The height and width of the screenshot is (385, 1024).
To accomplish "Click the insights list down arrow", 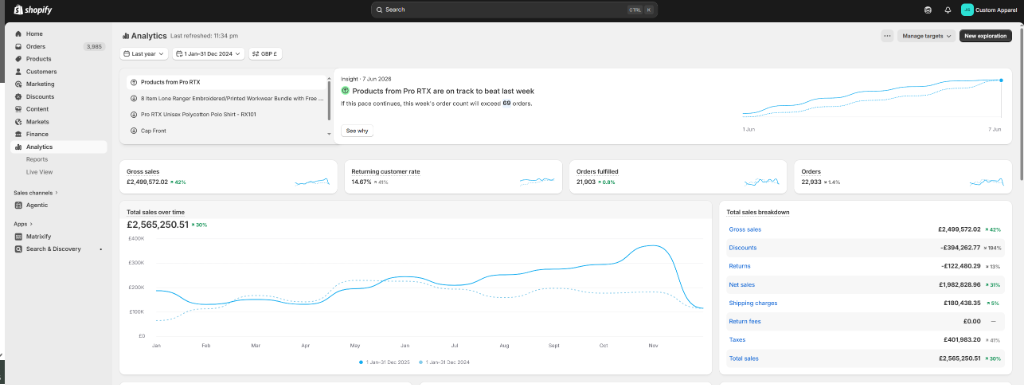I will 329,134.
